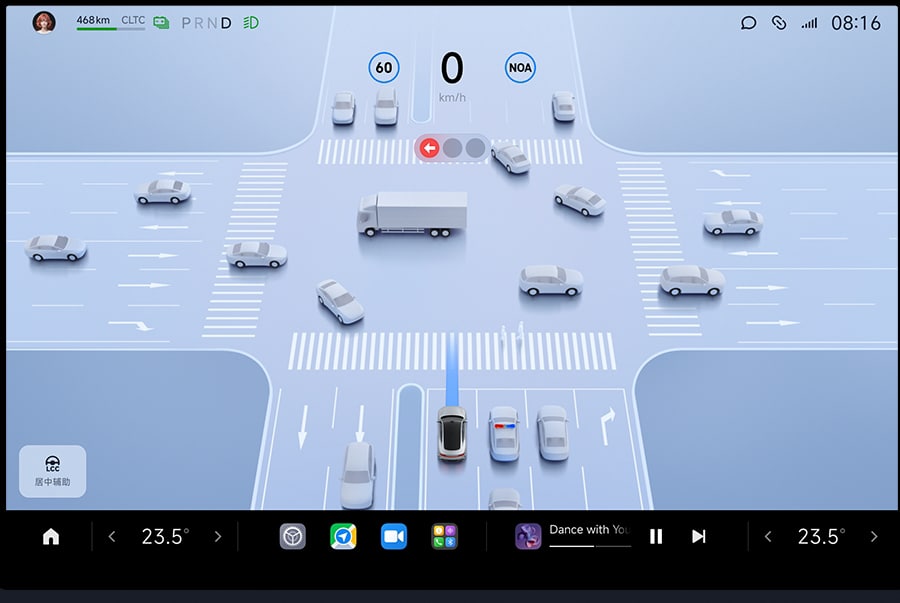This screenshot has width=900, height=603.
Task: Decrease left temperature with left arrow
Action: [x=112, y=537]
